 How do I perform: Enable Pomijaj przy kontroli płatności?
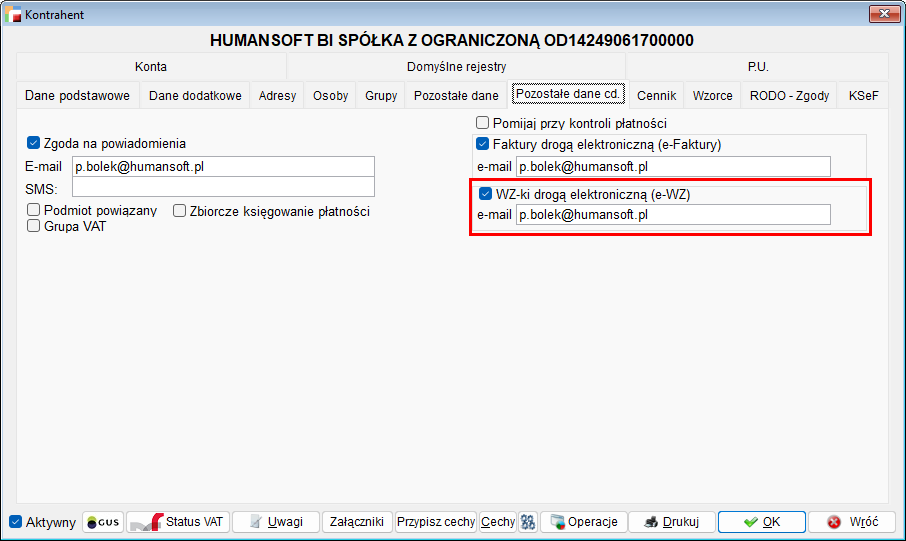[x=483, y=123]
